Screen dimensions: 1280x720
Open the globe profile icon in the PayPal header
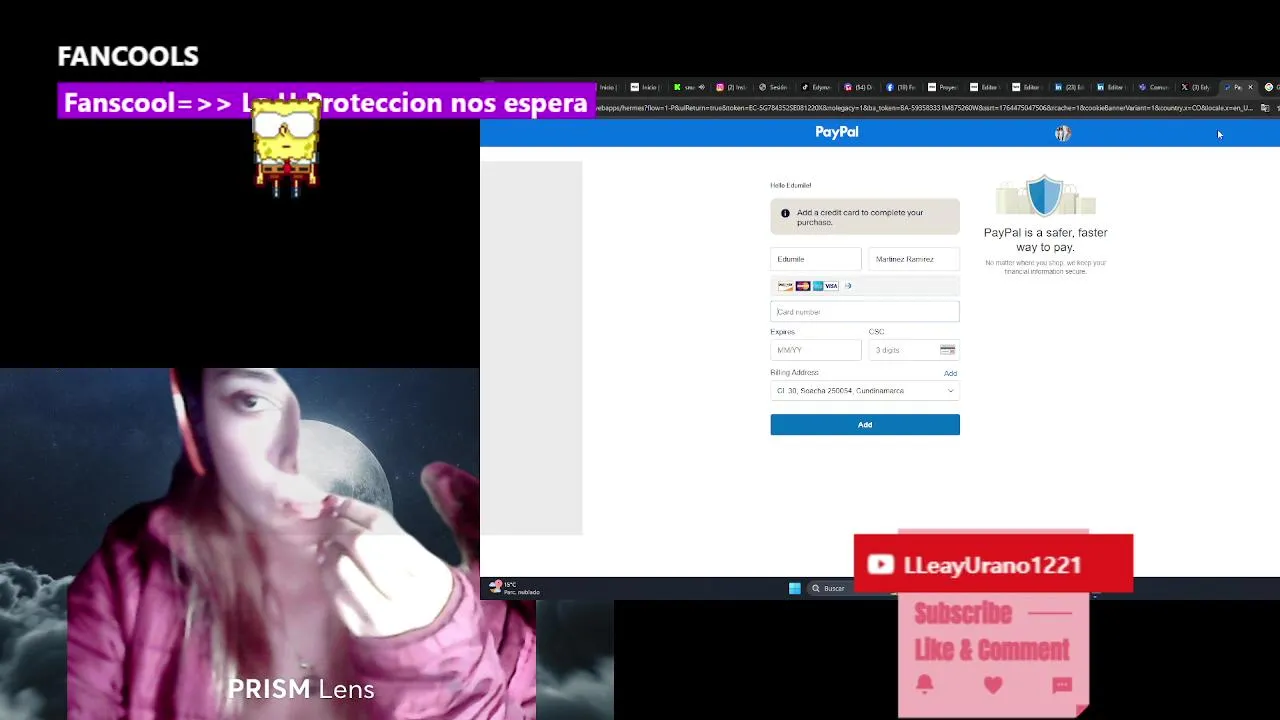tap(1062, 133)
